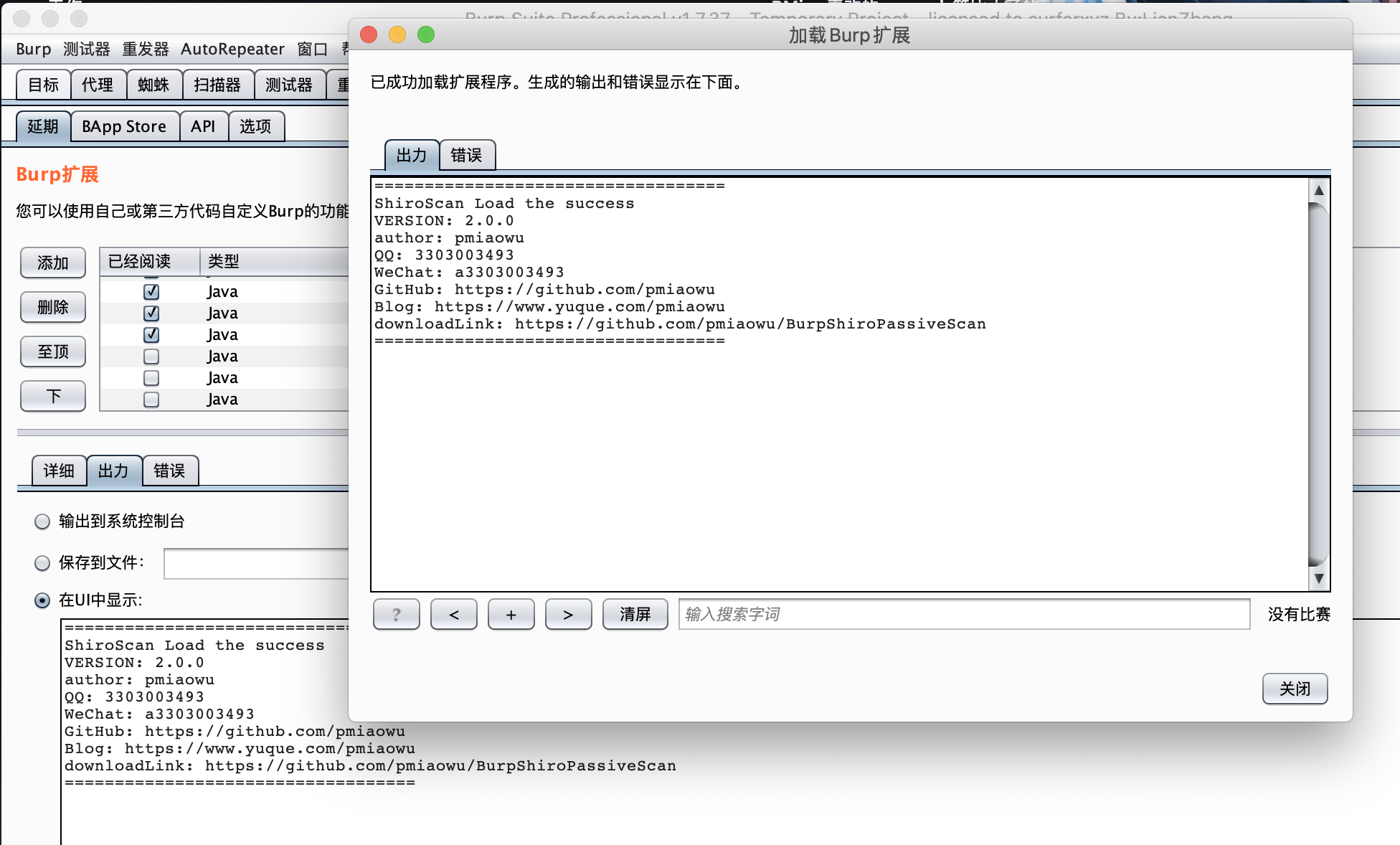
Task: Enable the last Java extension checkbox
Action: coord(151,400)
